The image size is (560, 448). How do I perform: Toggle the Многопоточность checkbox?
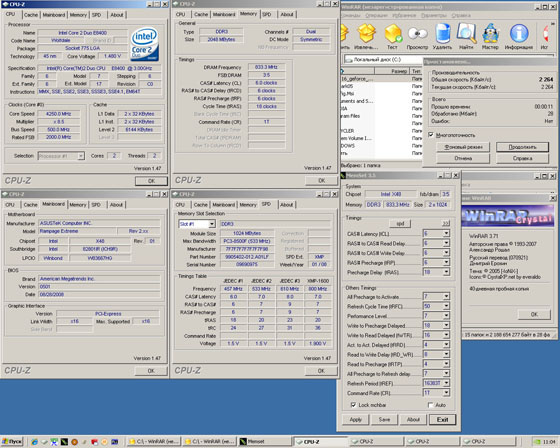pos(431,135)
